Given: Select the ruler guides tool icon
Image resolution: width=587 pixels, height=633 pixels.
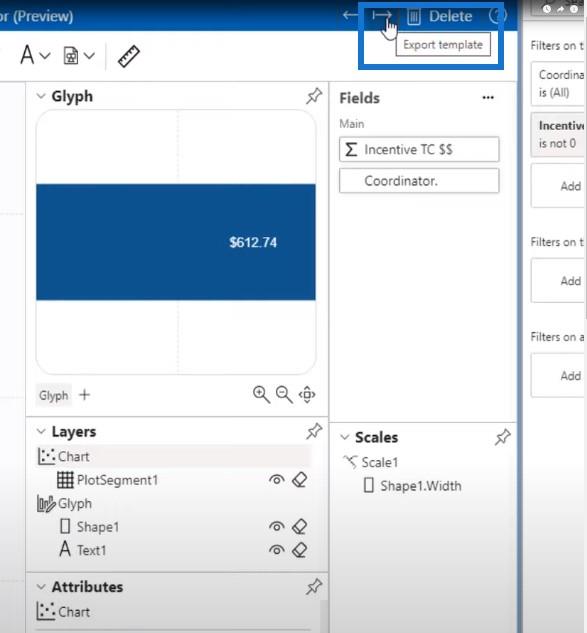Looking at the screenshot, I should [x=129, y=56].
